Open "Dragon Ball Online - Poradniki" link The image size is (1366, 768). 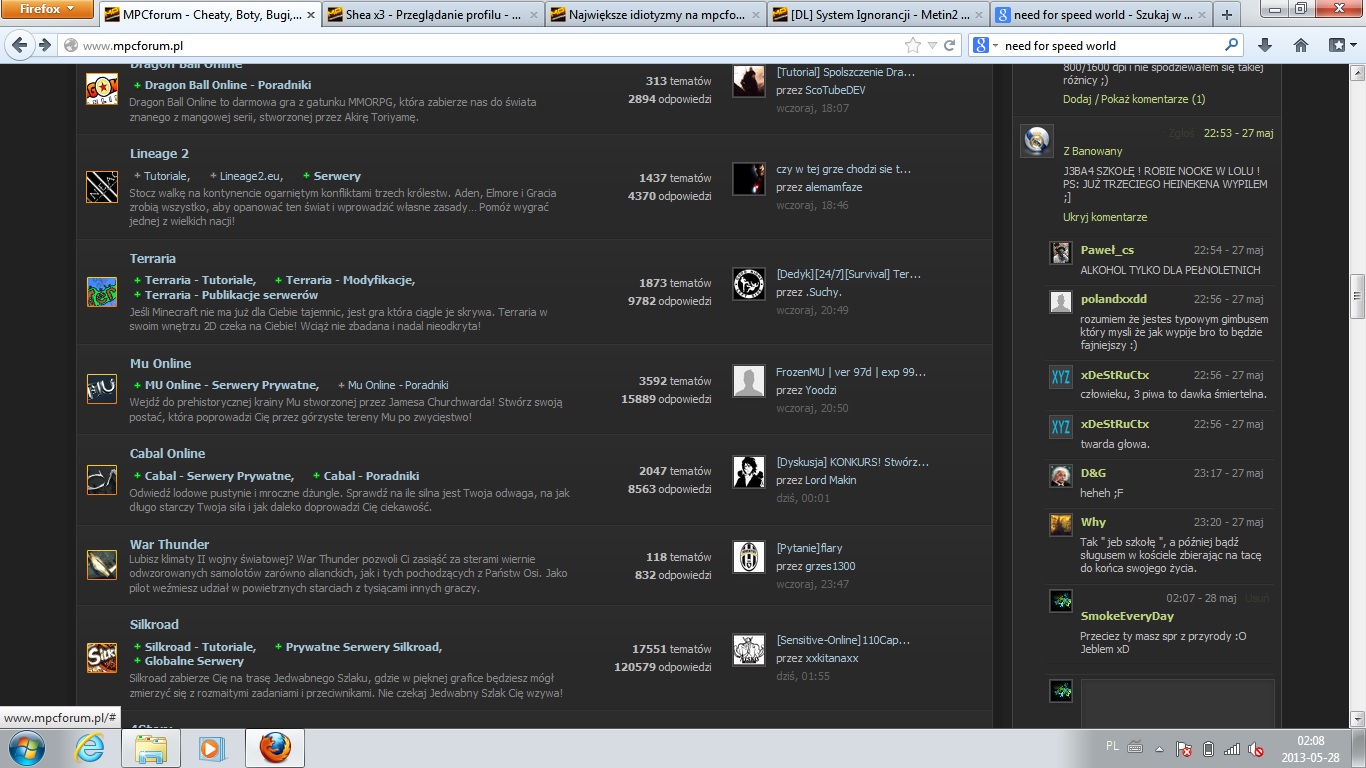(x=228, y=85)
